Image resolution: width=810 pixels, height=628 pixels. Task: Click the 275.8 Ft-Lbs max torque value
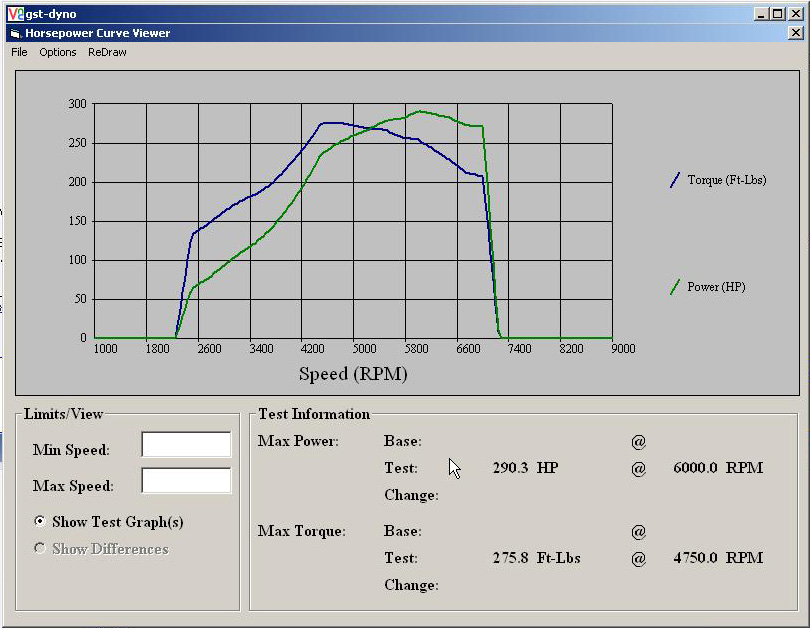click(x=537, y=558)
